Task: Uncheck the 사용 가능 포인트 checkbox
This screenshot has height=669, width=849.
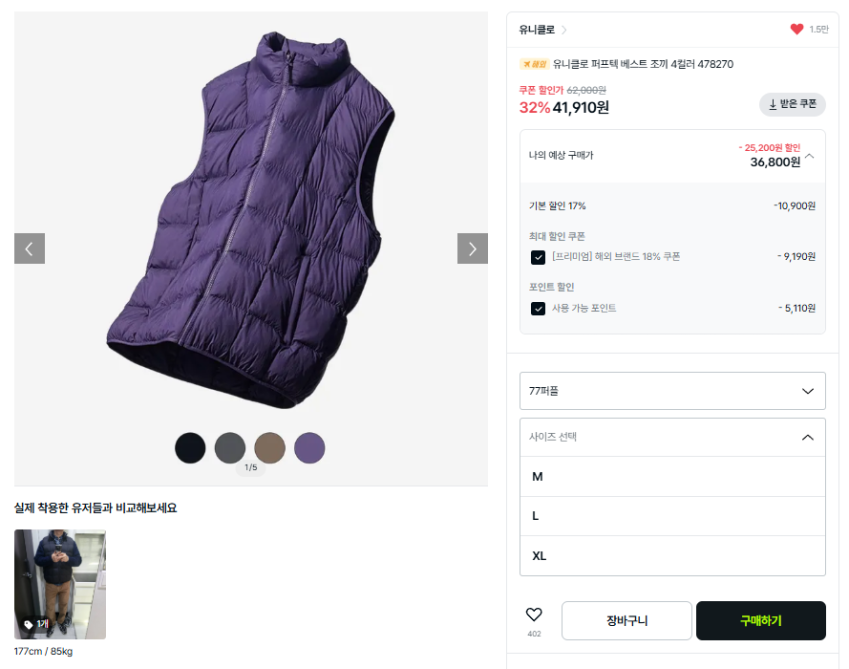Action: pyautogui.click(x=538, y=308)
